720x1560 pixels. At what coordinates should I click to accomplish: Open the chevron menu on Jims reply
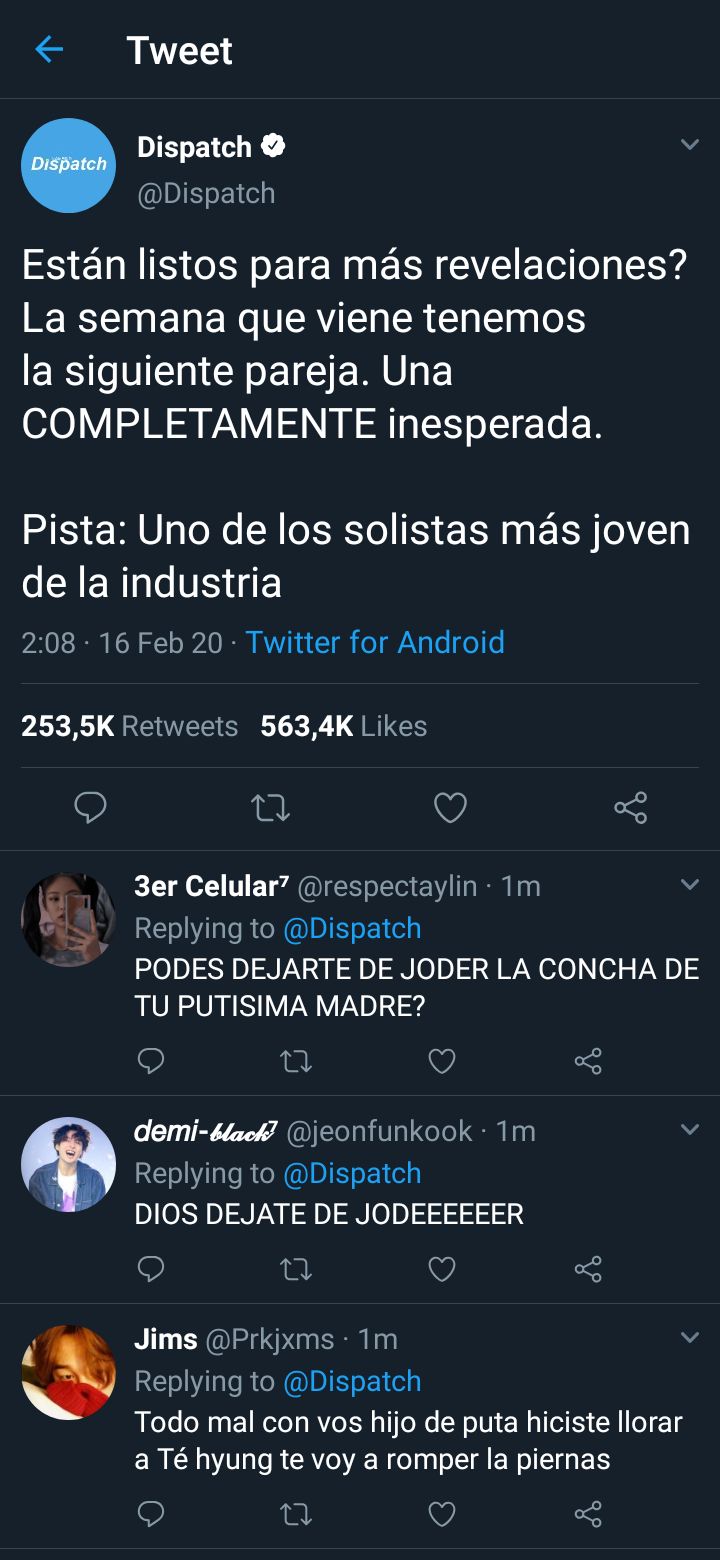pos(689,1338)
